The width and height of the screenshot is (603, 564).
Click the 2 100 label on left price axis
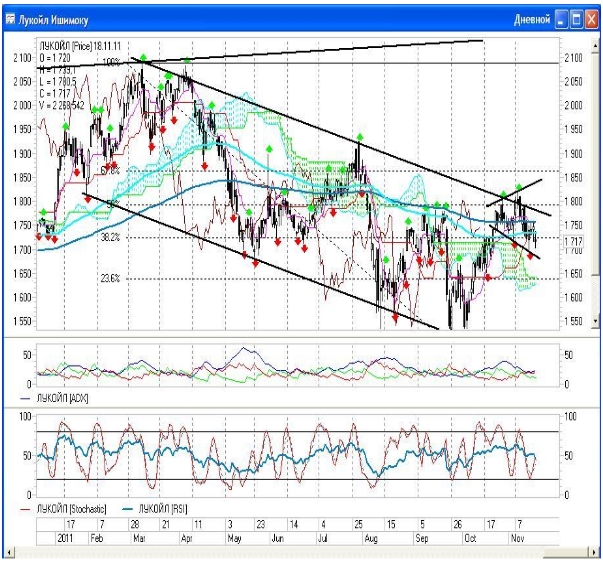click(22, 58)
